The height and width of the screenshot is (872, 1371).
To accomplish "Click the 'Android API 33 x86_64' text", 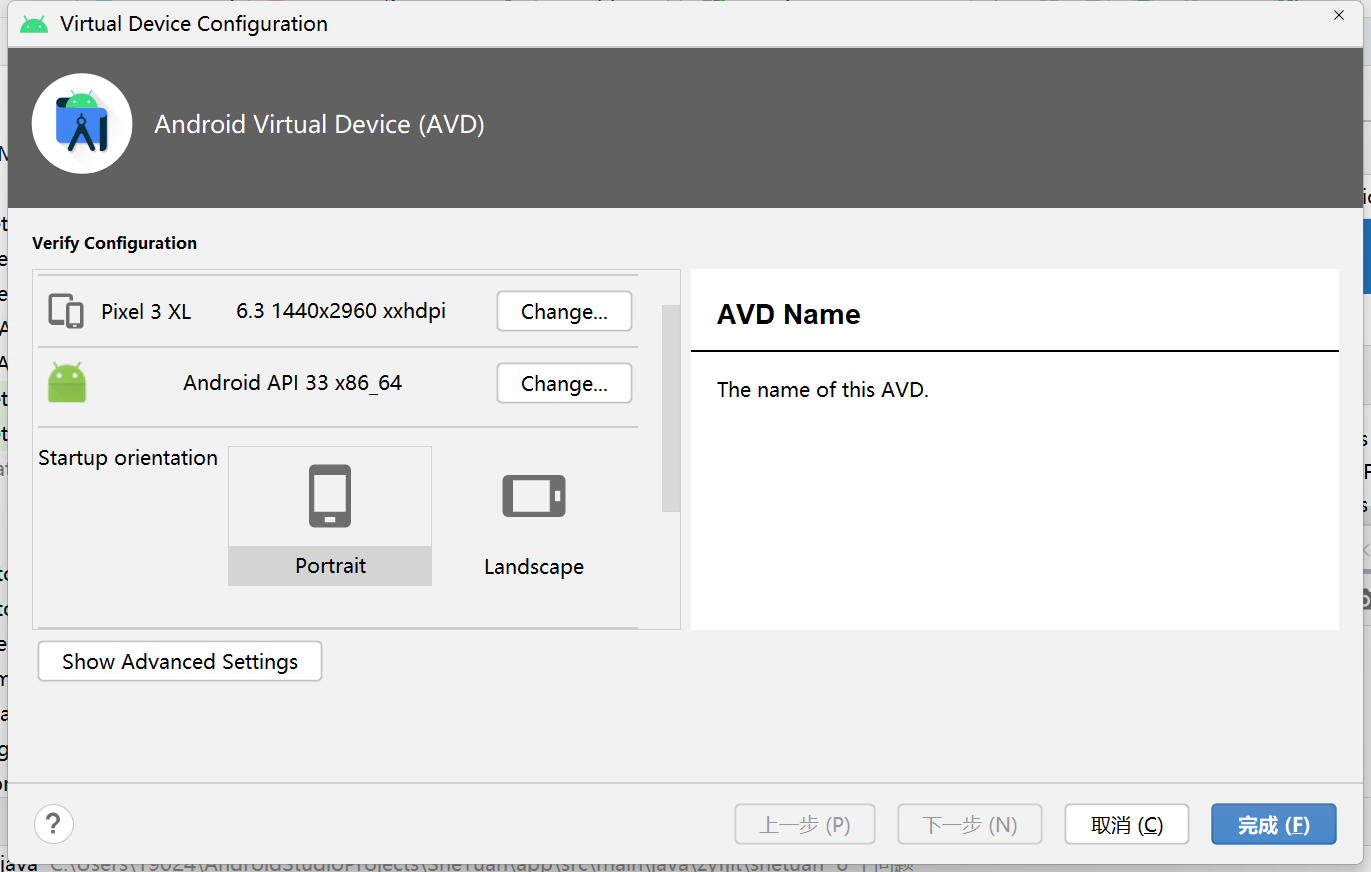I will tap(293, 383).
